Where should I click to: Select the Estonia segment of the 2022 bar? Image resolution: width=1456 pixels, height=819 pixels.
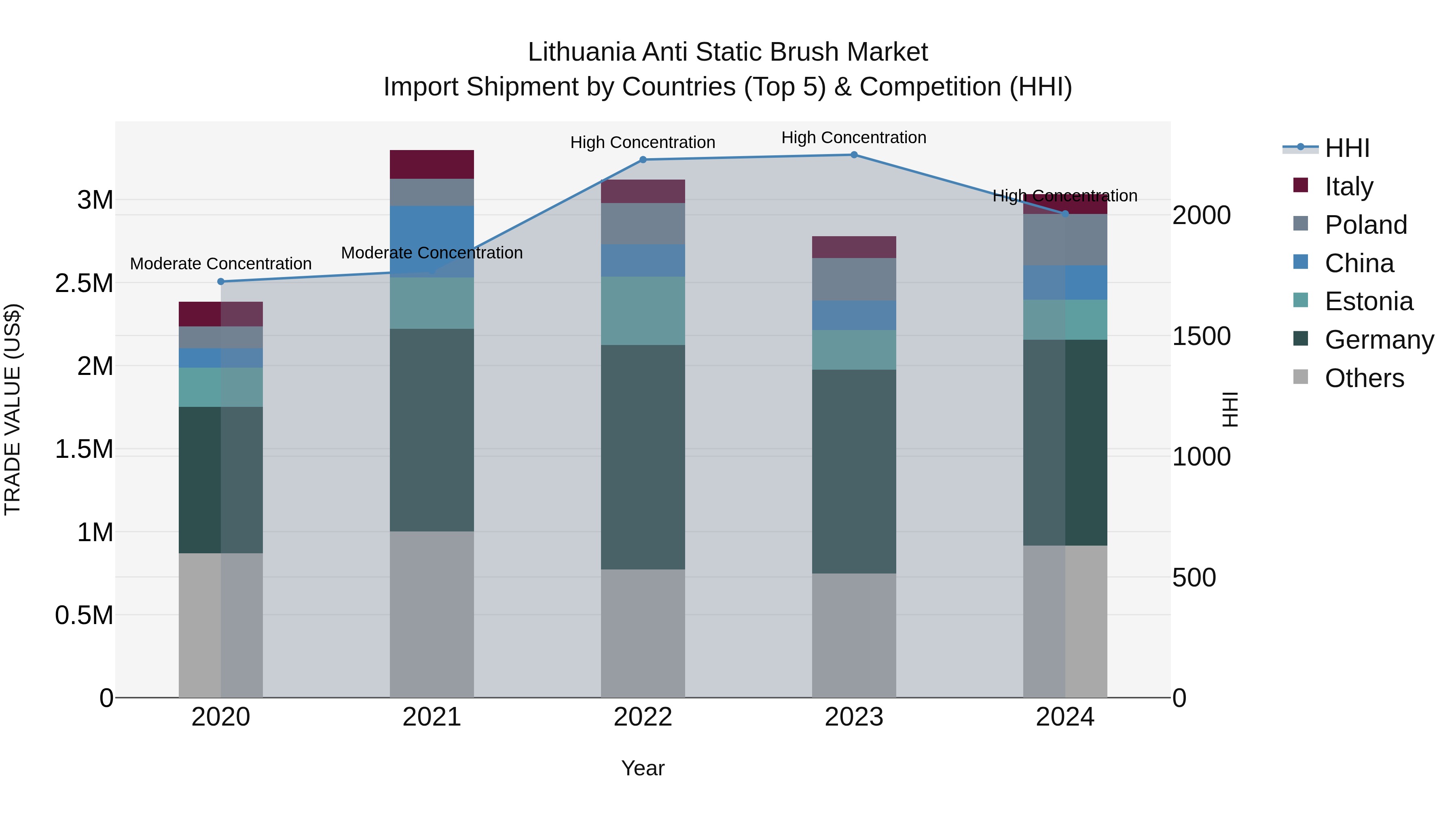click(x=643, y=311)
